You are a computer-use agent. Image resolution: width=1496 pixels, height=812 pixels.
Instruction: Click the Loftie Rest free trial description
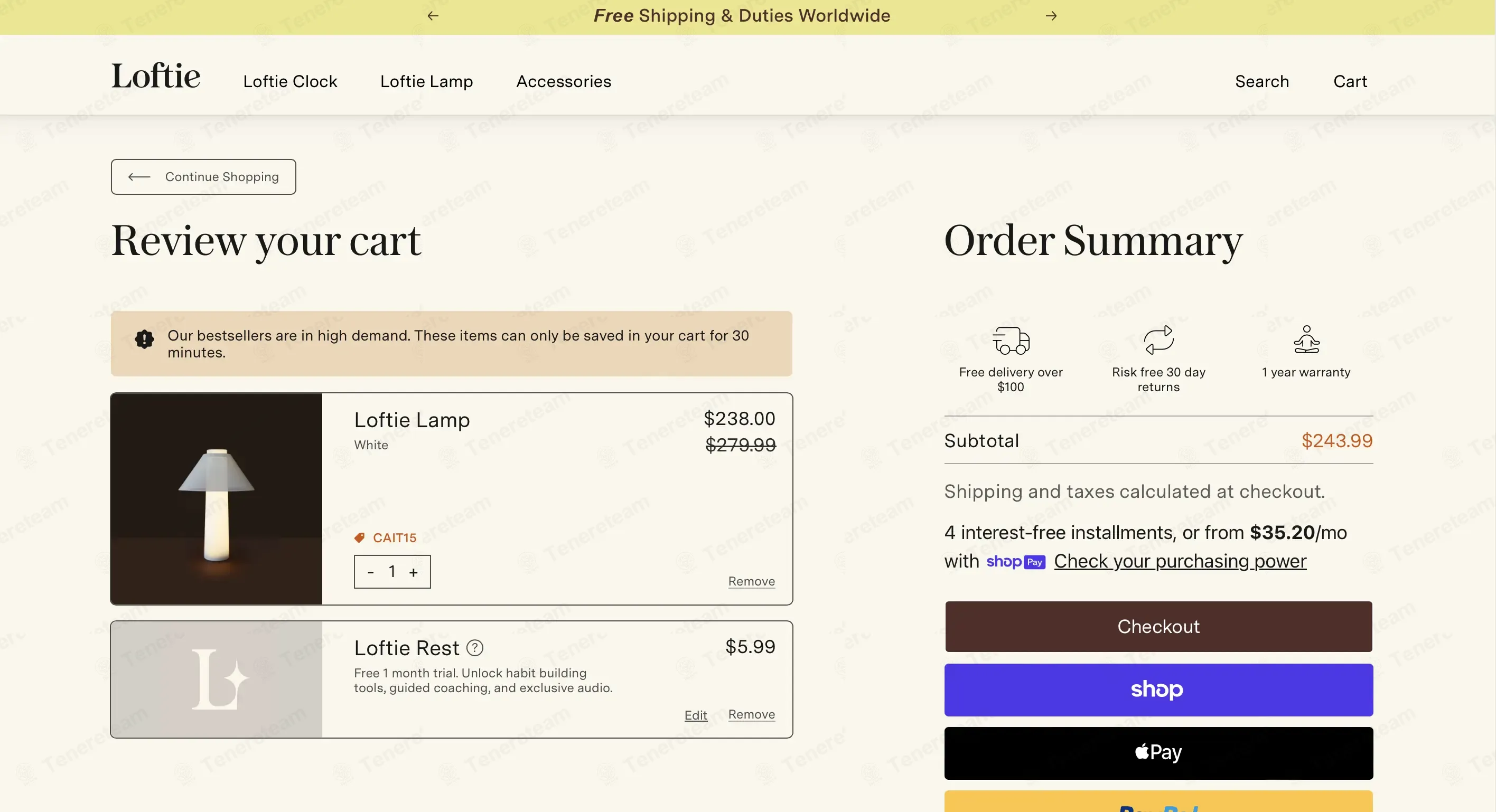pos(483,680)
